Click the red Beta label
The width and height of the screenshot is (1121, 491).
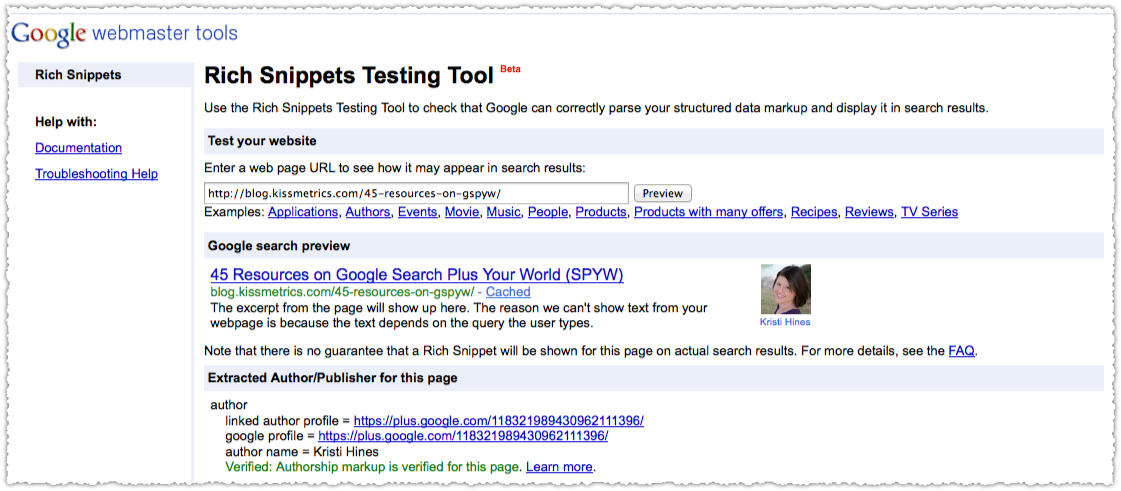[510, 69]
